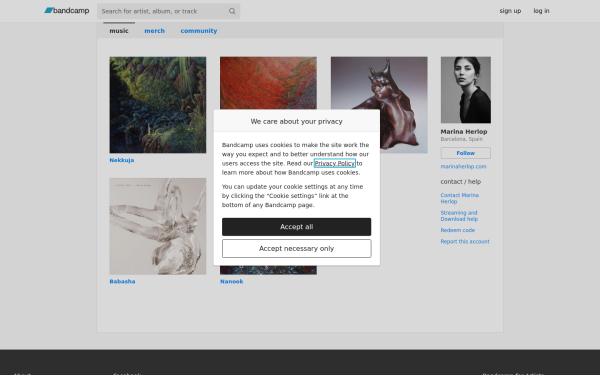Open the Babasha album title link
This screenshot has height=375, width=600.
122,281
